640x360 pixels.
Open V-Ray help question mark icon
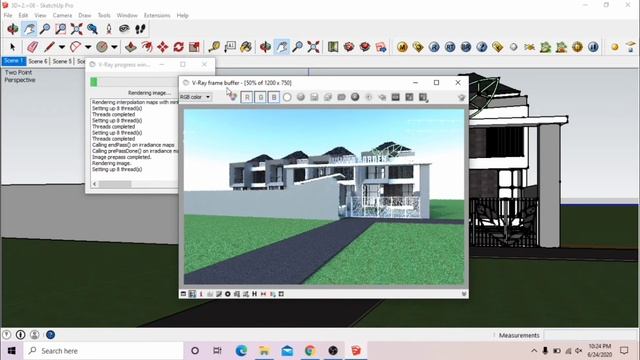tap(482, 47)
